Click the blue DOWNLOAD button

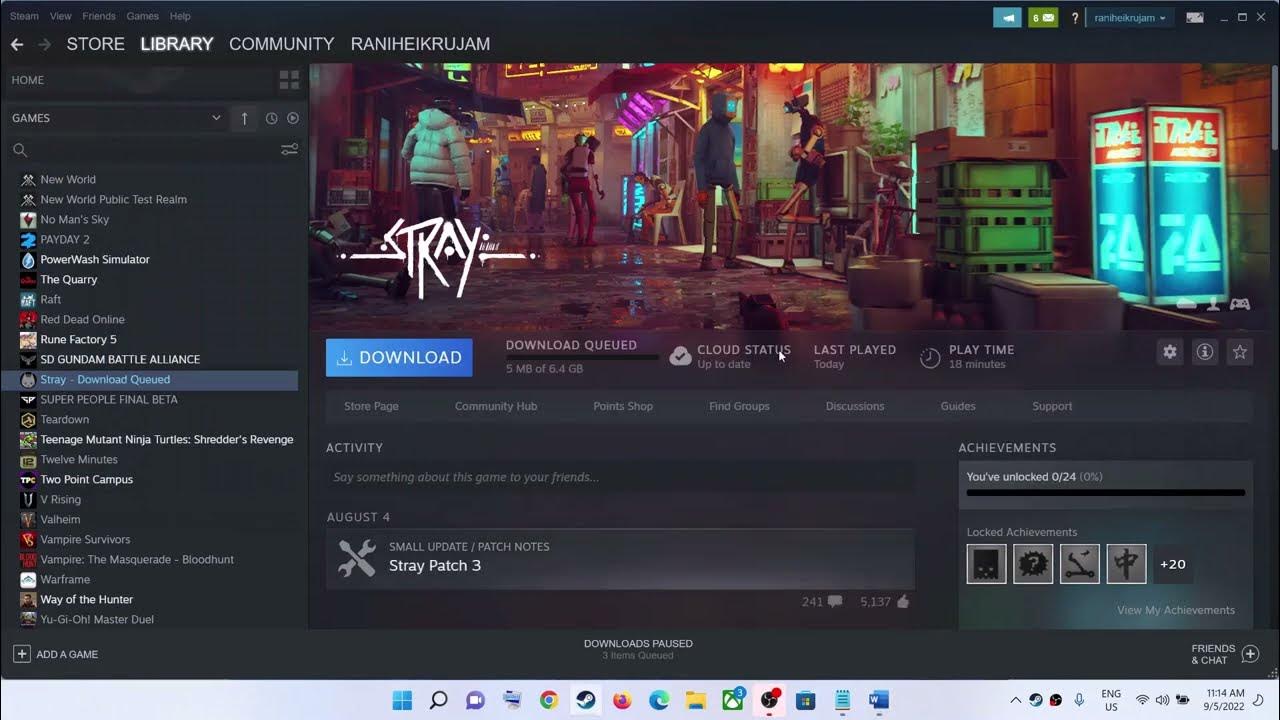(399, 357)
